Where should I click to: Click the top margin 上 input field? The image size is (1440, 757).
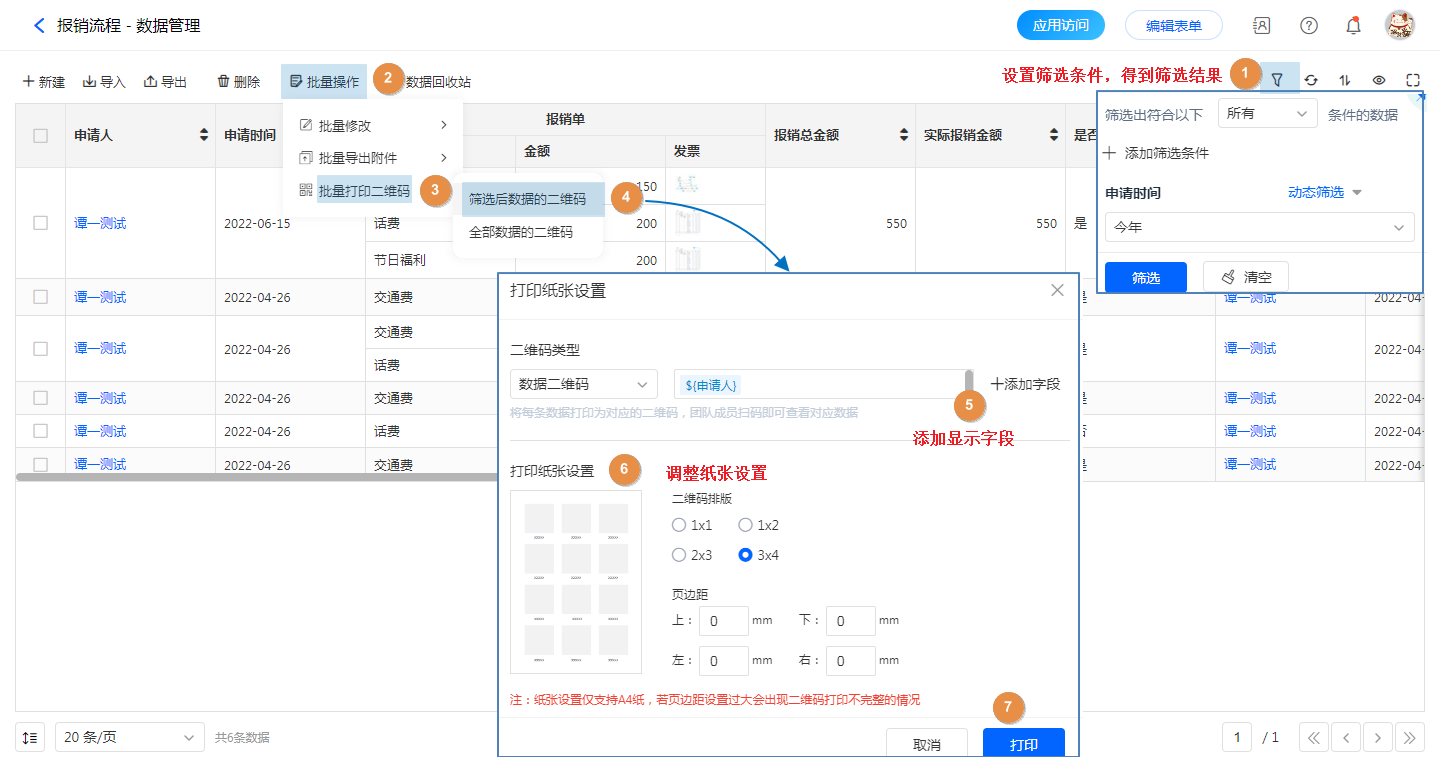(x=723, y=621)
